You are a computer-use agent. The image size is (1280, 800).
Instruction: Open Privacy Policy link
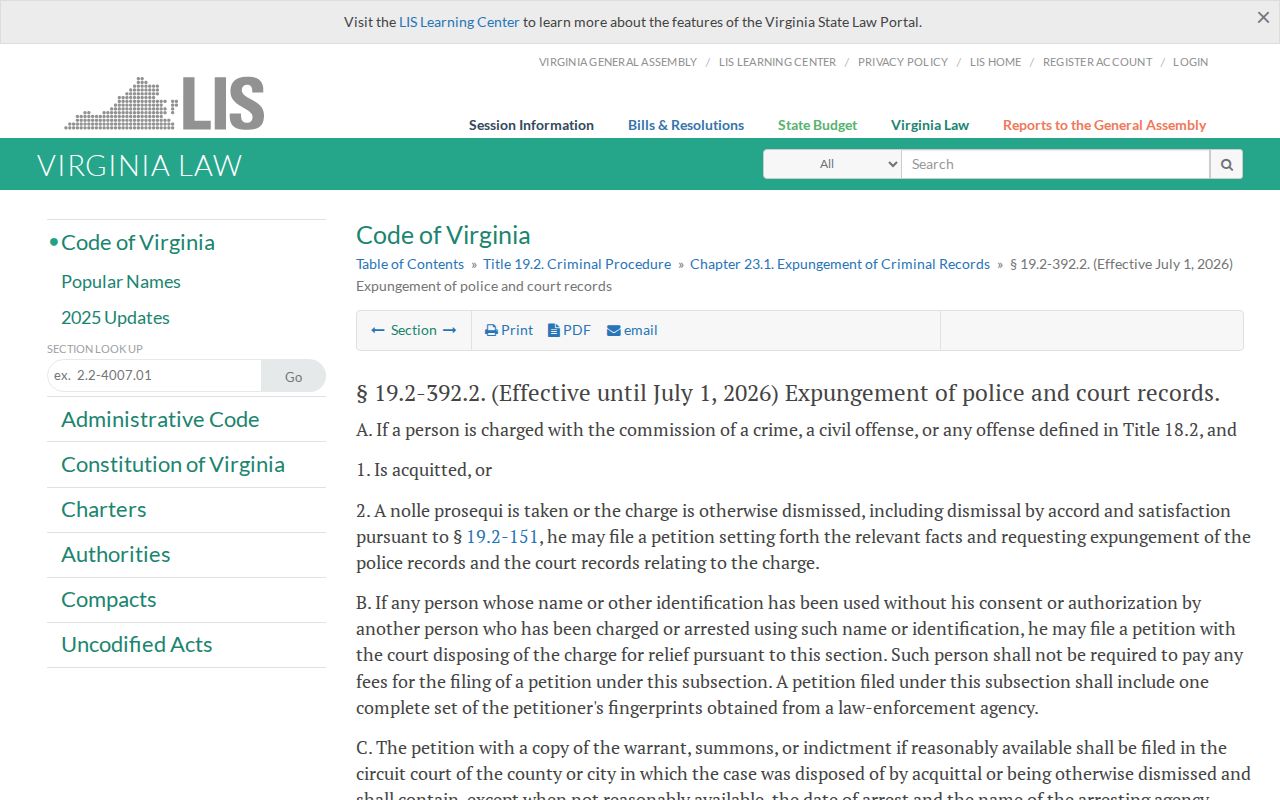[x=903, y=62]
